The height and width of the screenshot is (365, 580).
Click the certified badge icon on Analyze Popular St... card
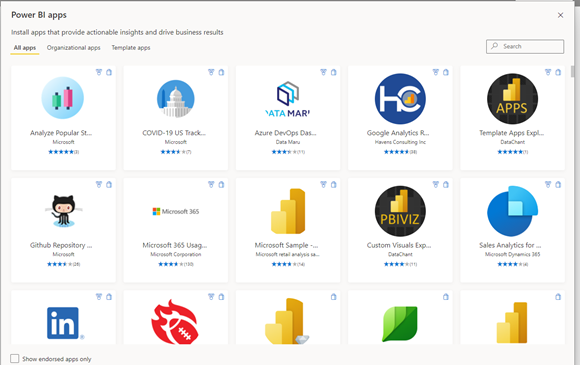coord(99,72)
